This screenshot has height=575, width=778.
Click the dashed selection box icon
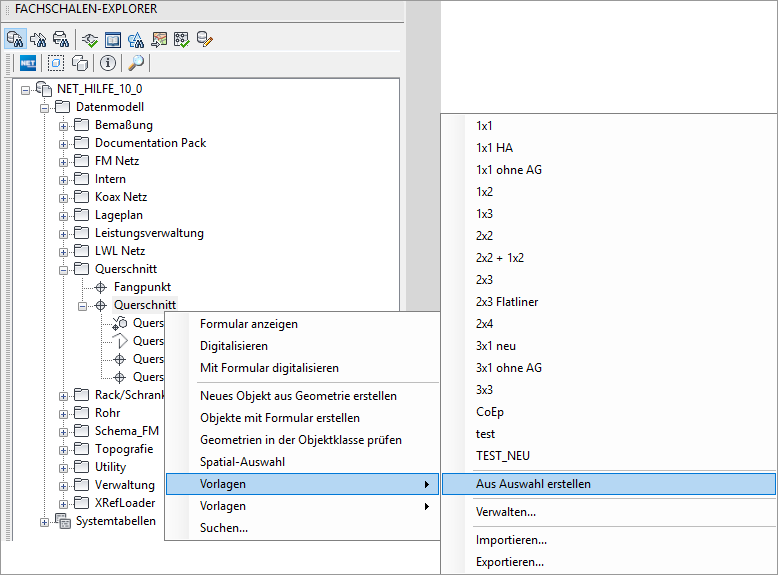coord(56,63)
